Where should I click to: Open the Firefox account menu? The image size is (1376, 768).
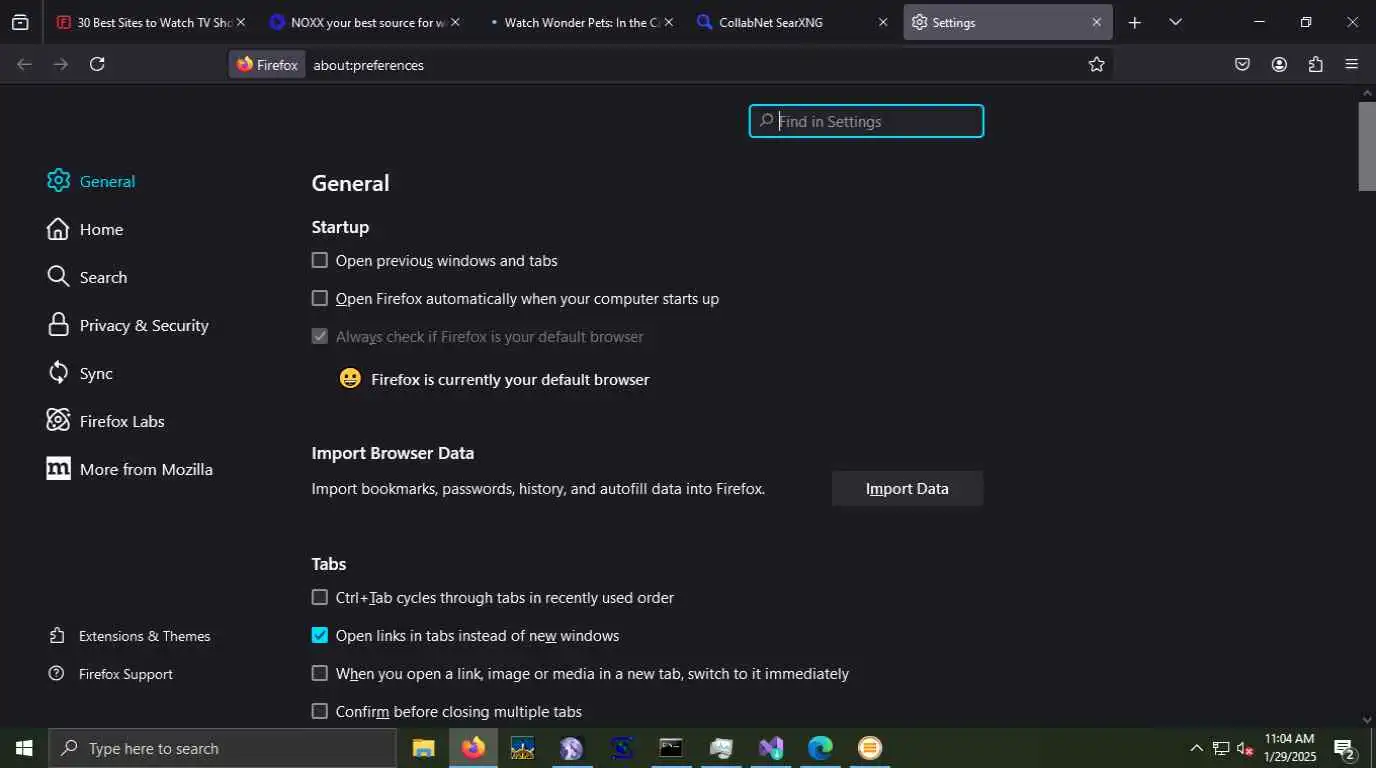(x=1279, y=64)
